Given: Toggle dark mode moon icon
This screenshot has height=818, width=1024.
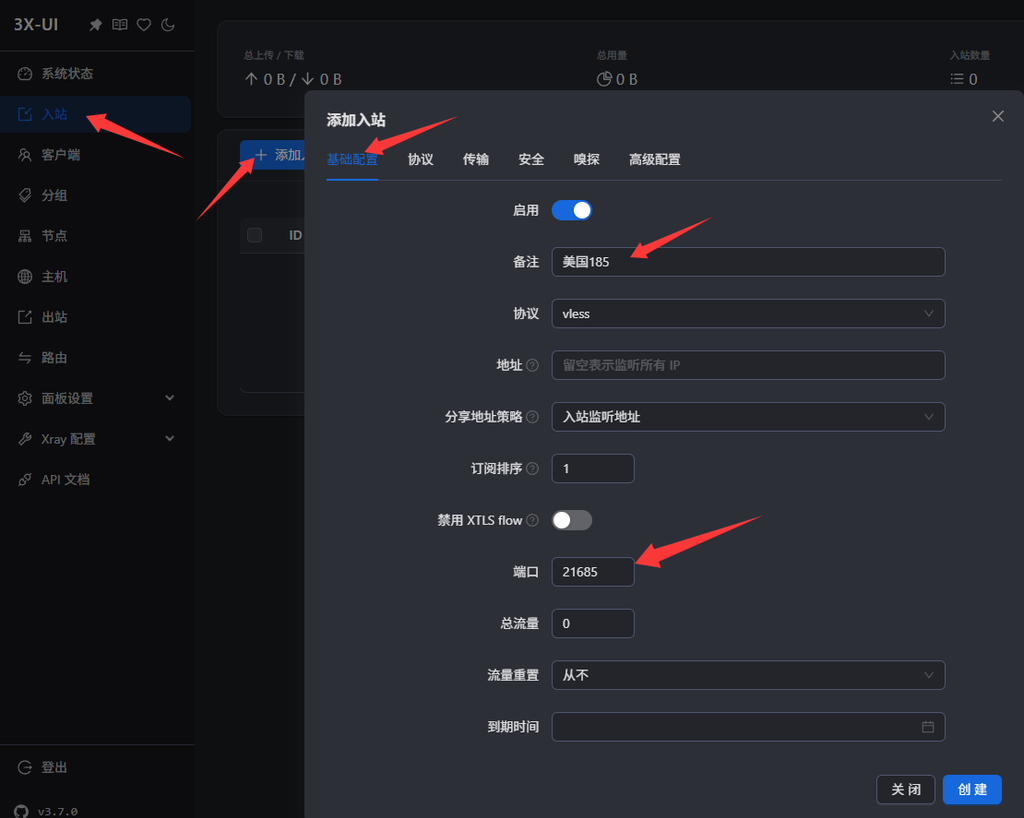Looking at the screenshot, I should [x=168, y=25].
